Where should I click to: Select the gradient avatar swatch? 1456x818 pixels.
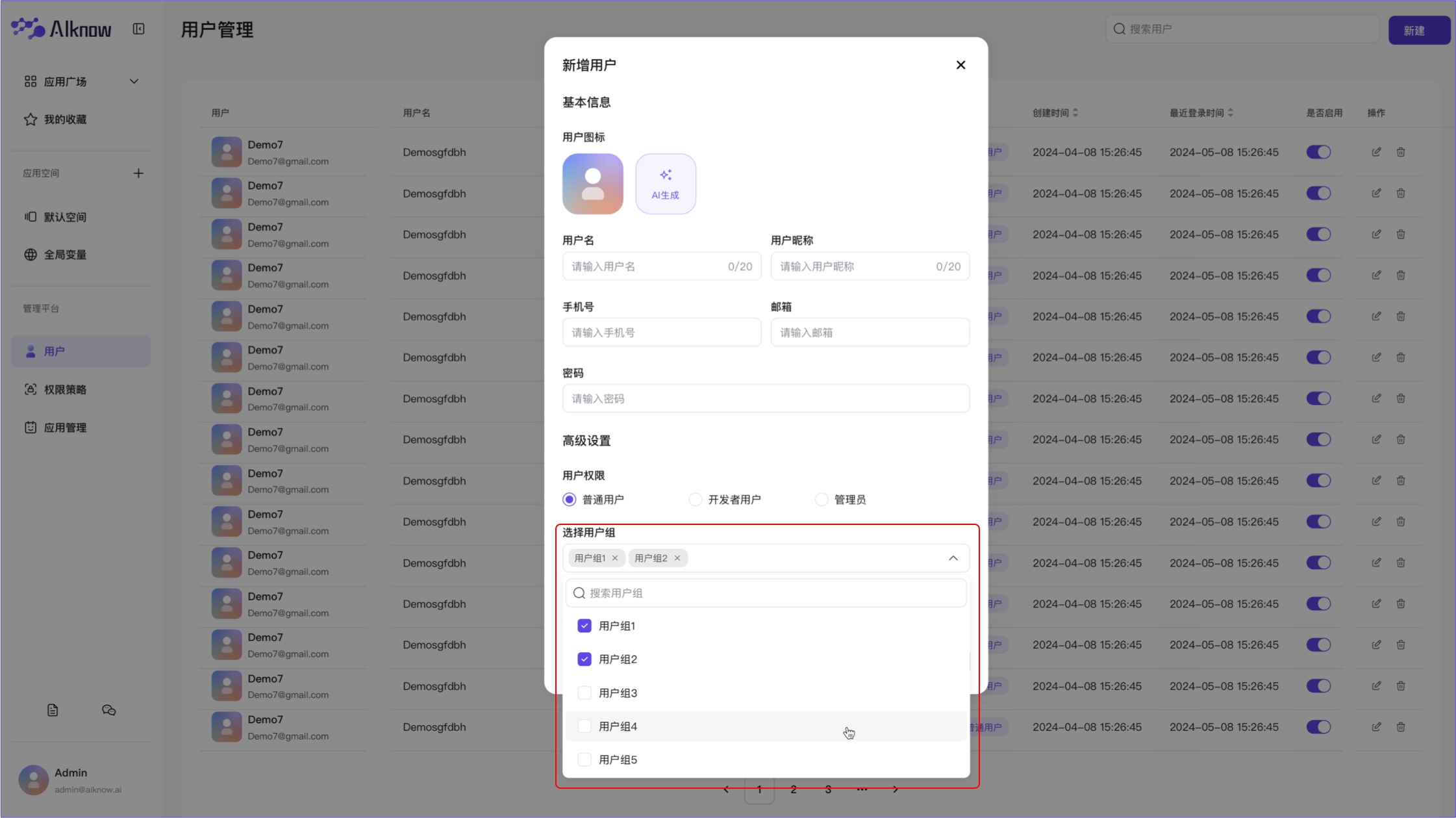tap(592, 183)
